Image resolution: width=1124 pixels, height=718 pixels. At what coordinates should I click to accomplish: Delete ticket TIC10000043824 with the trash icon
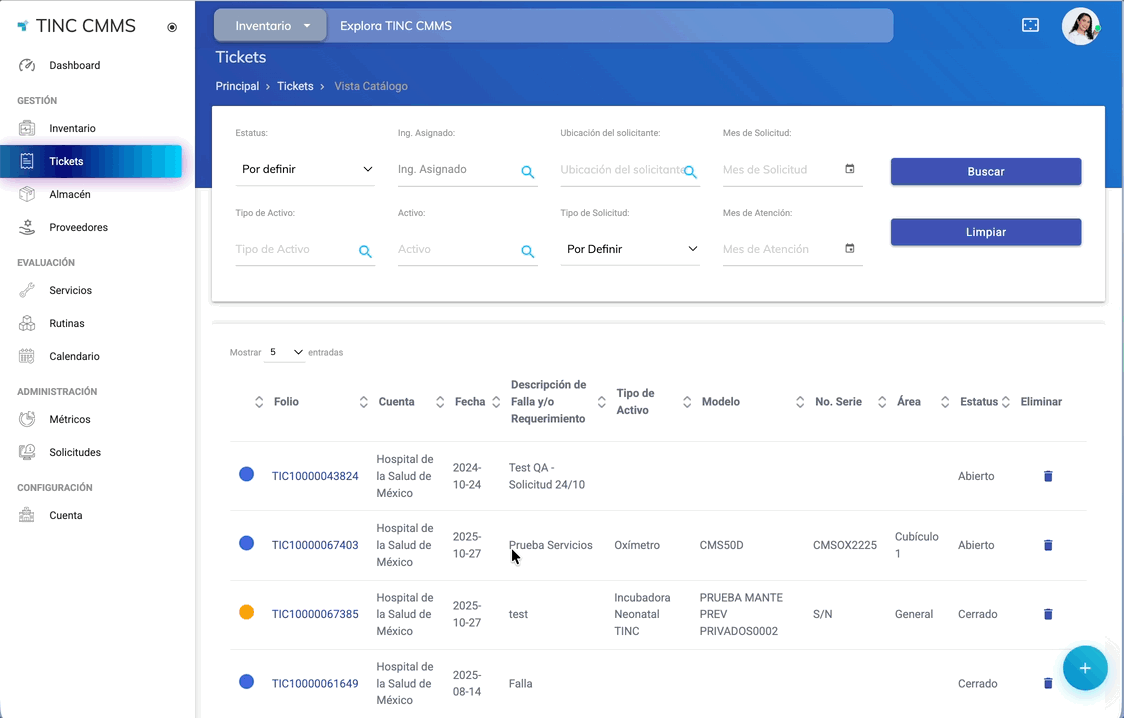pos(1048,476)
